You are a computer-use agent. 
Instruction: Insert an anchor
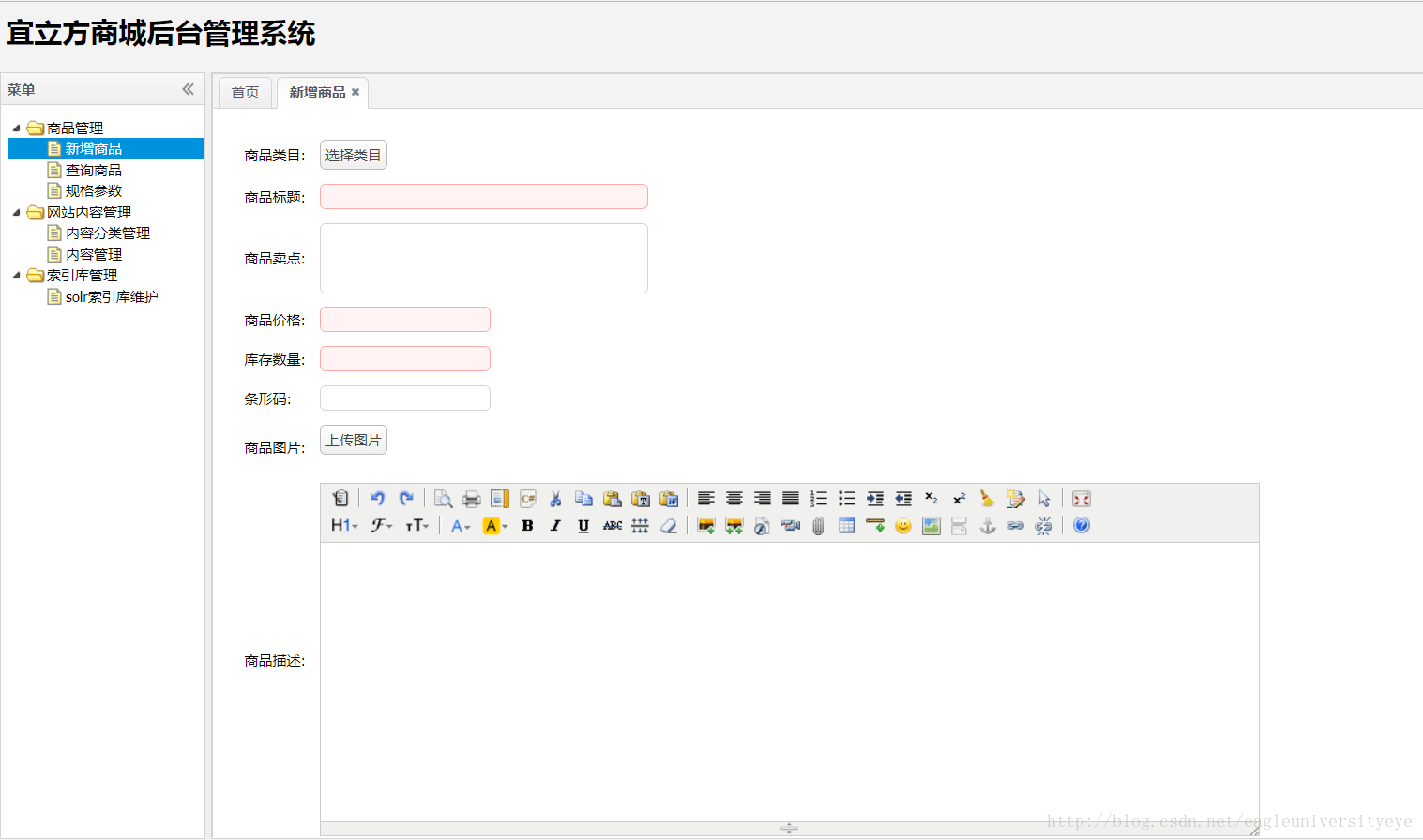click(987, 526)
